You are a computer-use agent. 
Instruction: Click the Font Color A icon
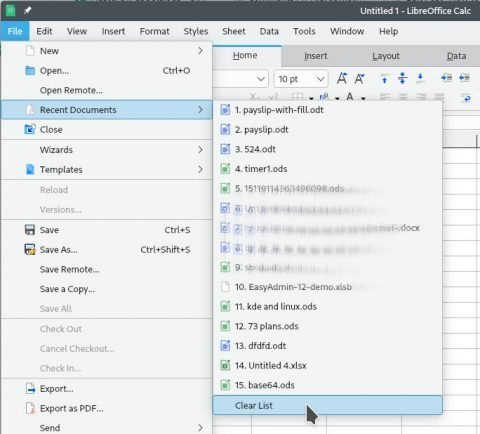point(350,97)
